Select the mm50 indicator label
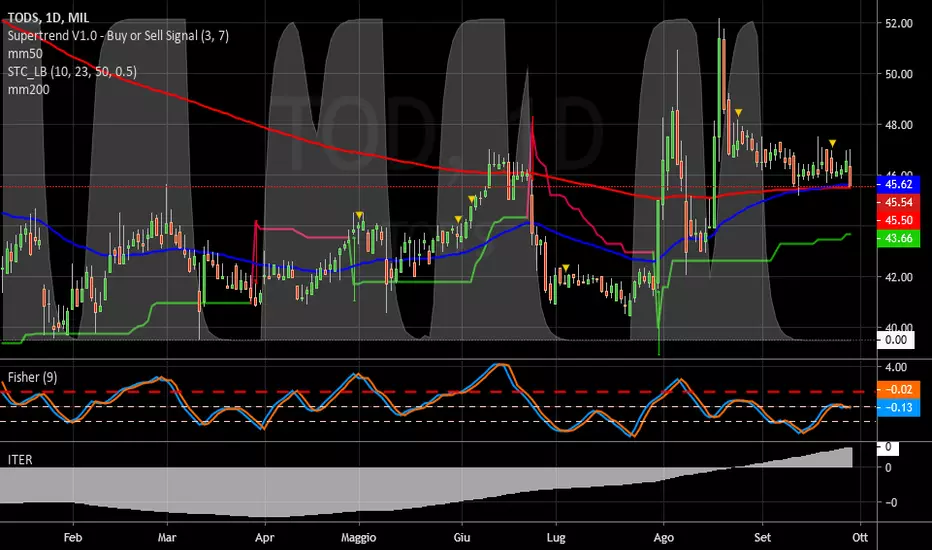This screenshot has width=932, height=550. (25, 54)
